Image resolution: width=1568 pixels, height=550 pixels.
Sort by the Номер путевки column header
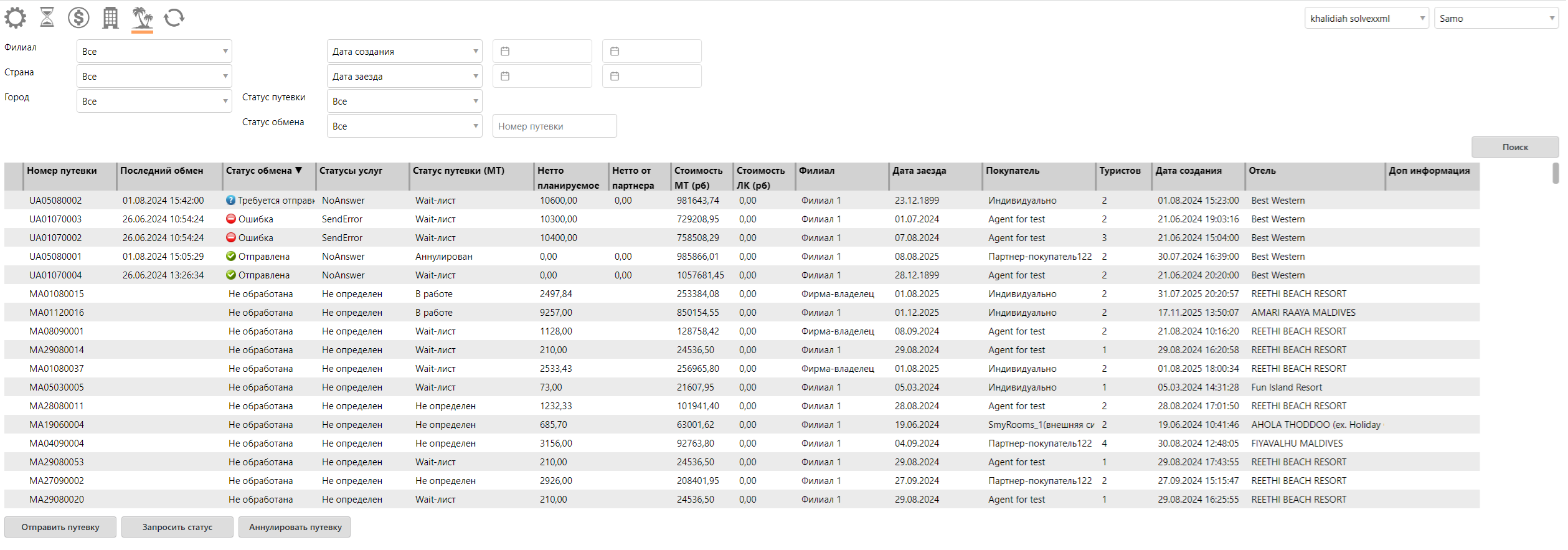coord(62,171)
